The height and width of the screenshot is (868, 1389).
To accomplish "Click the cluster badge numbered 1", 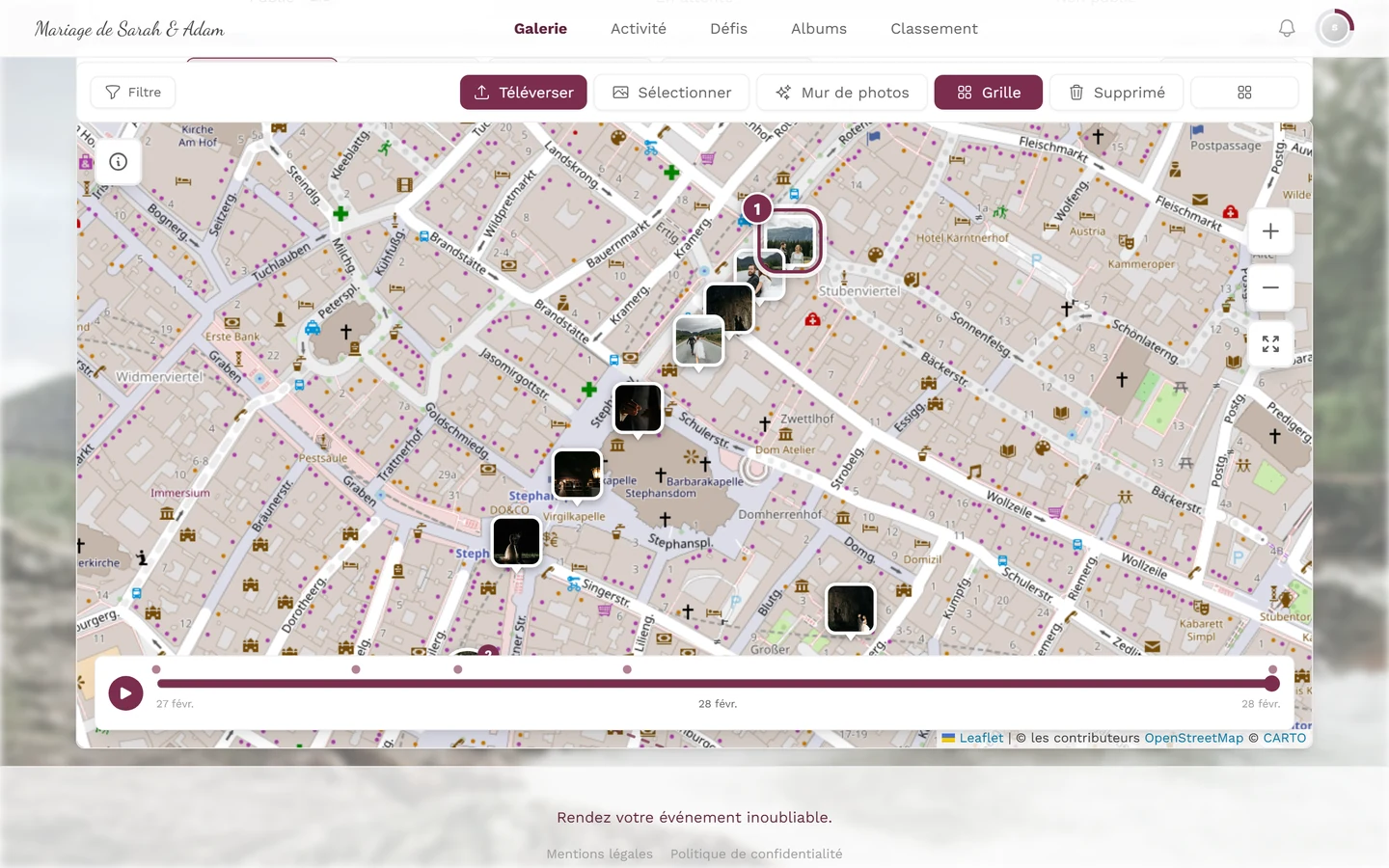I will (757, 208).
